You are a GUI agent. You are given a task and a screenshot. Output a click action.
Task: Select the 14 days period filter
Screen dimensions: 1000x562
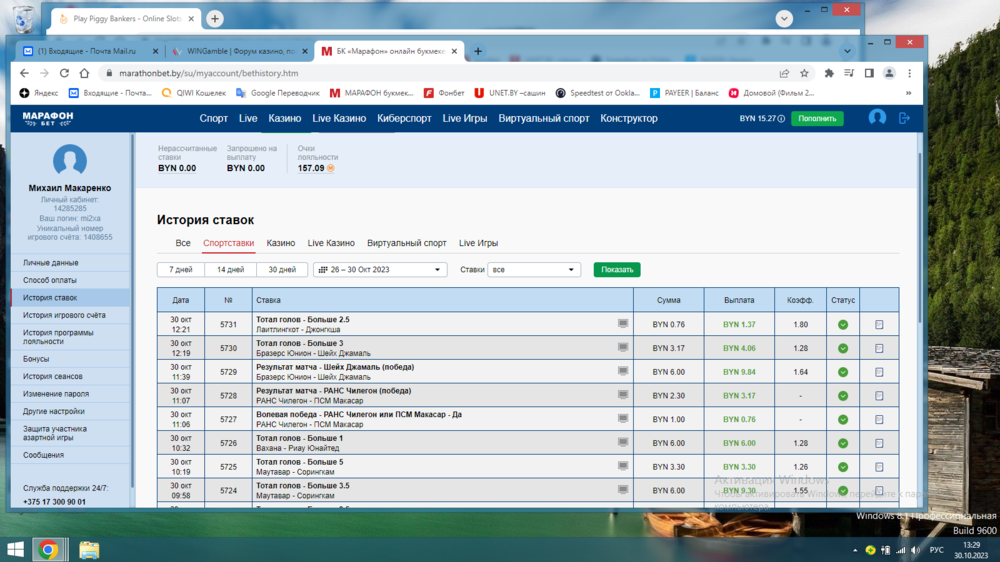tap(230, 270)
